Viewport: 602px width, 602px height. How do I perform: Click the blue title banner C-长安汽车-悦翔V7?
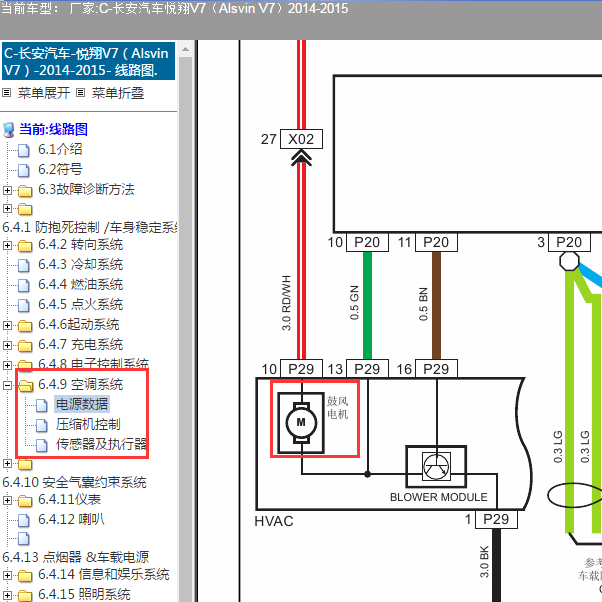88,61
